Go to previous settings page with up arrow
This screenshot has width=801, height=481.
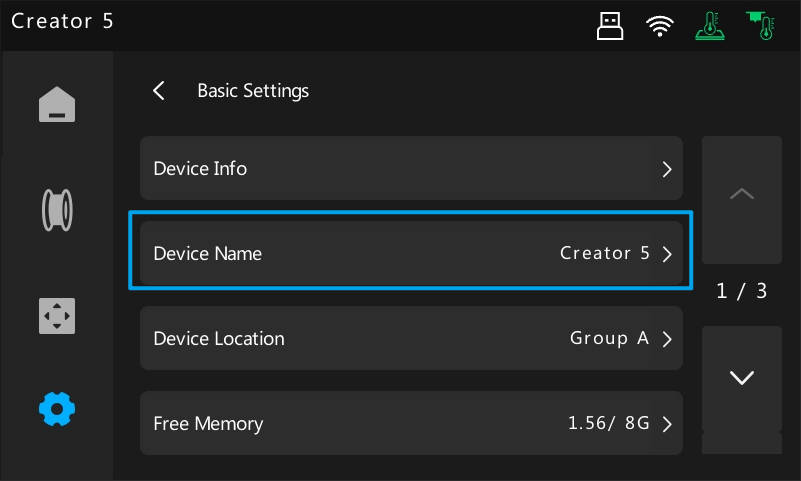[742, 200]
